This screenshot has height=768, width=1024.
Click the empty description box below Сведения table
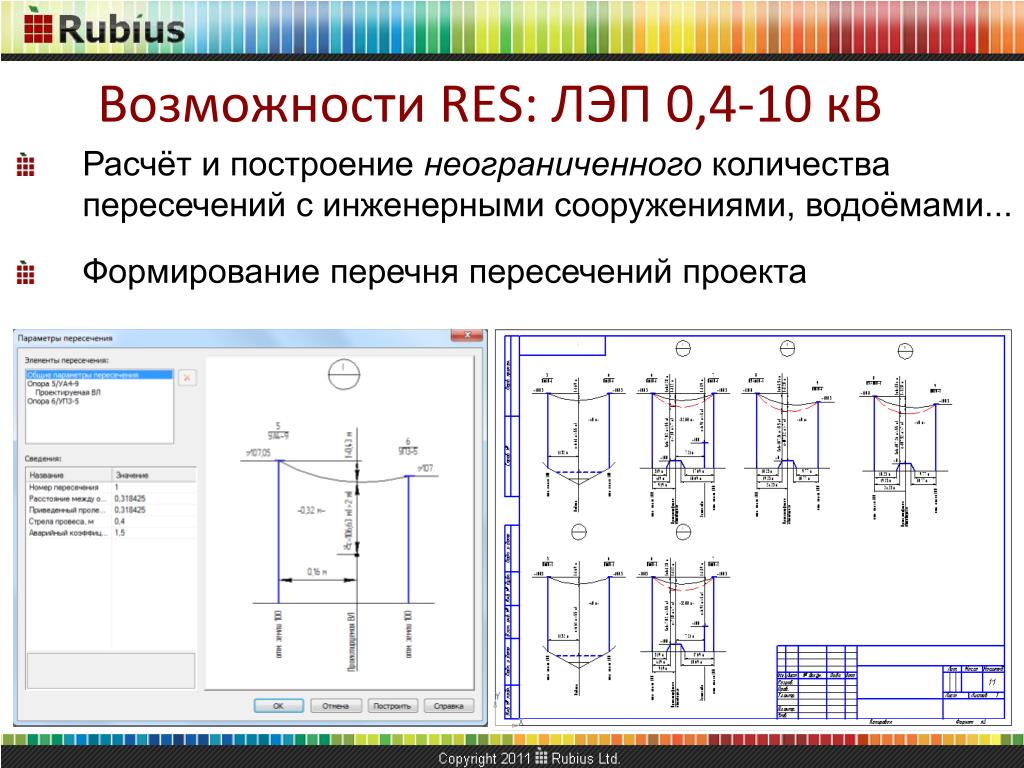click(x=110, y=670)
